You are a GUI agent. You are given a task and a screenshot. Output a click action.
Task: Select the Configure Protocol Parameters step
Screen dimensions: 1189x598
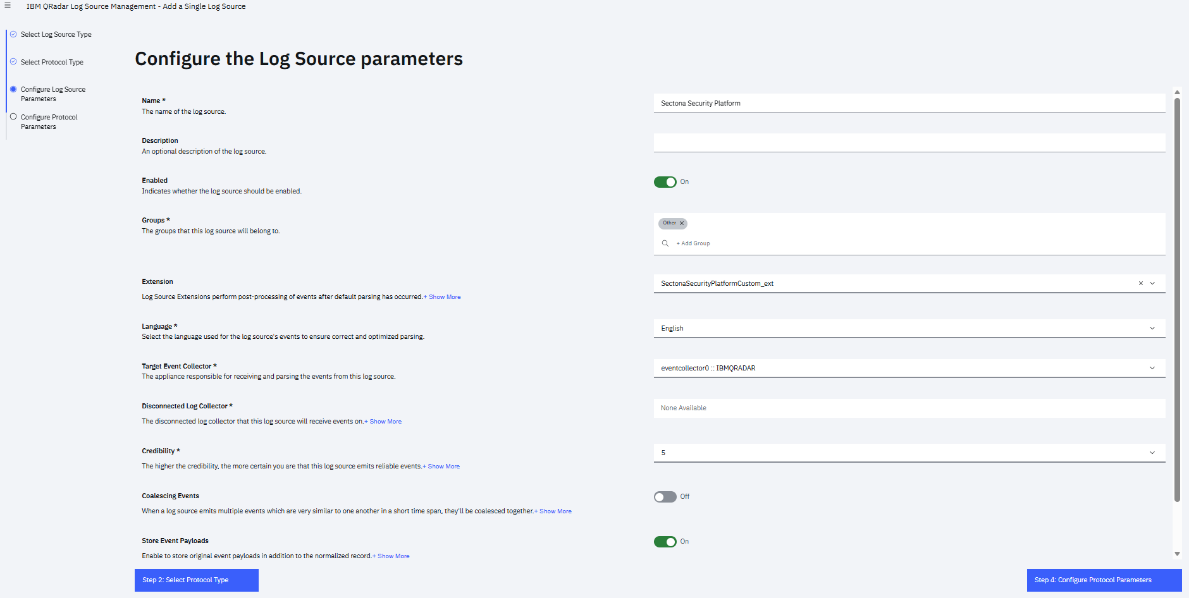coord(50,121)
